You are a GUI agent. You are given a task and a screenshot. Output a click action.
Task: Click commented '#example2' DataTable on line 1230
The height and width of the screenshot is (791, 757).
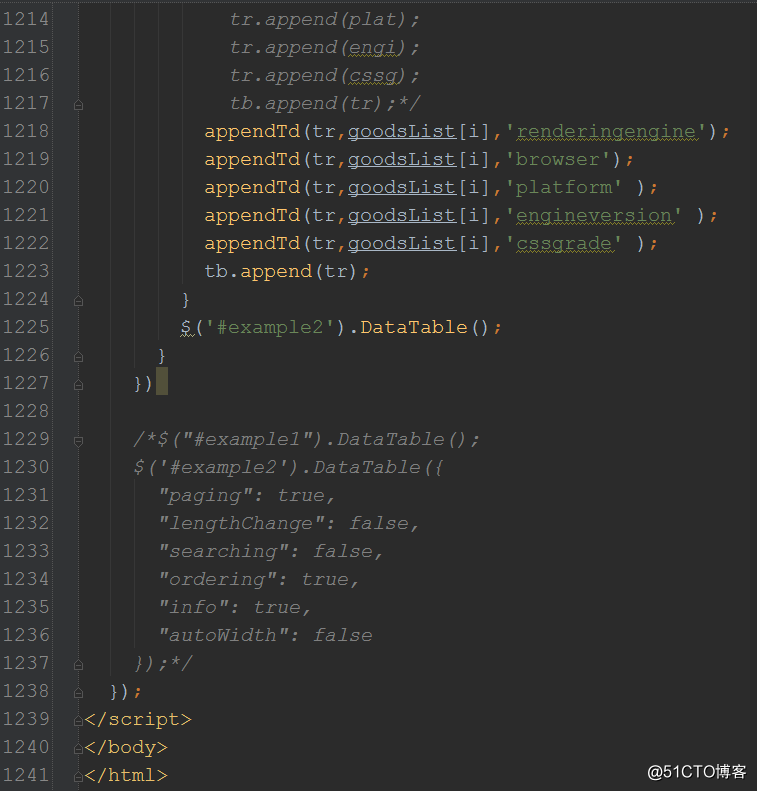click(x=288, y=468)
